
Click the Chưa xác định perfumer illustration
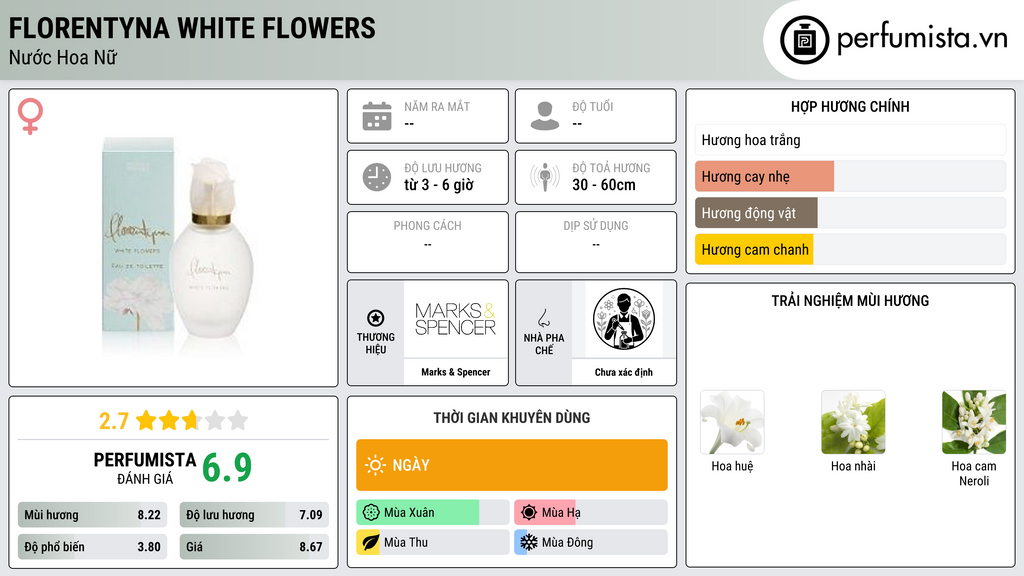624,319
